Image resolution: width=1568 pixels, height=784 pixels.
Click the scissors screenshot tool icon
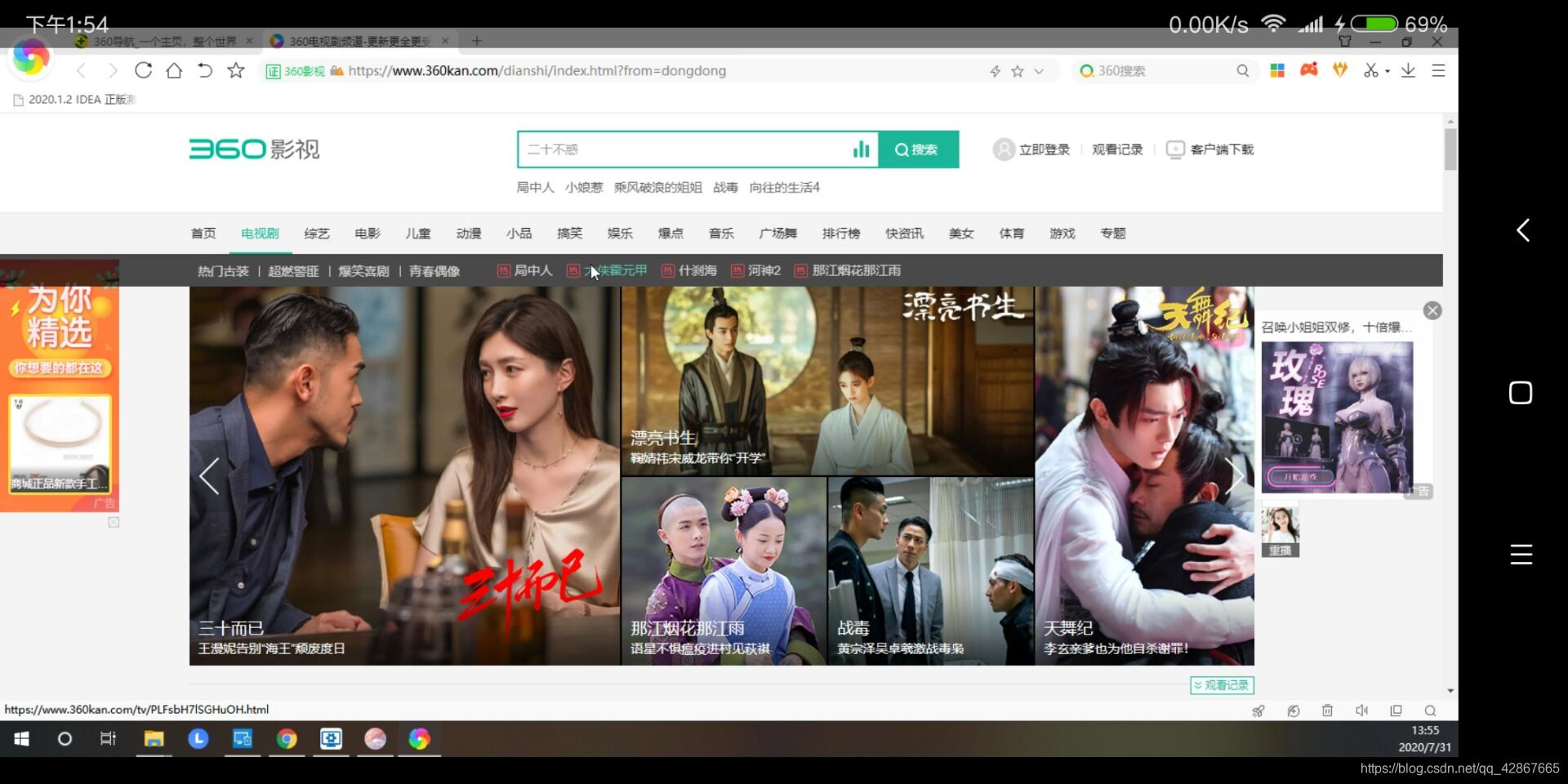(x=1371, y=70)
